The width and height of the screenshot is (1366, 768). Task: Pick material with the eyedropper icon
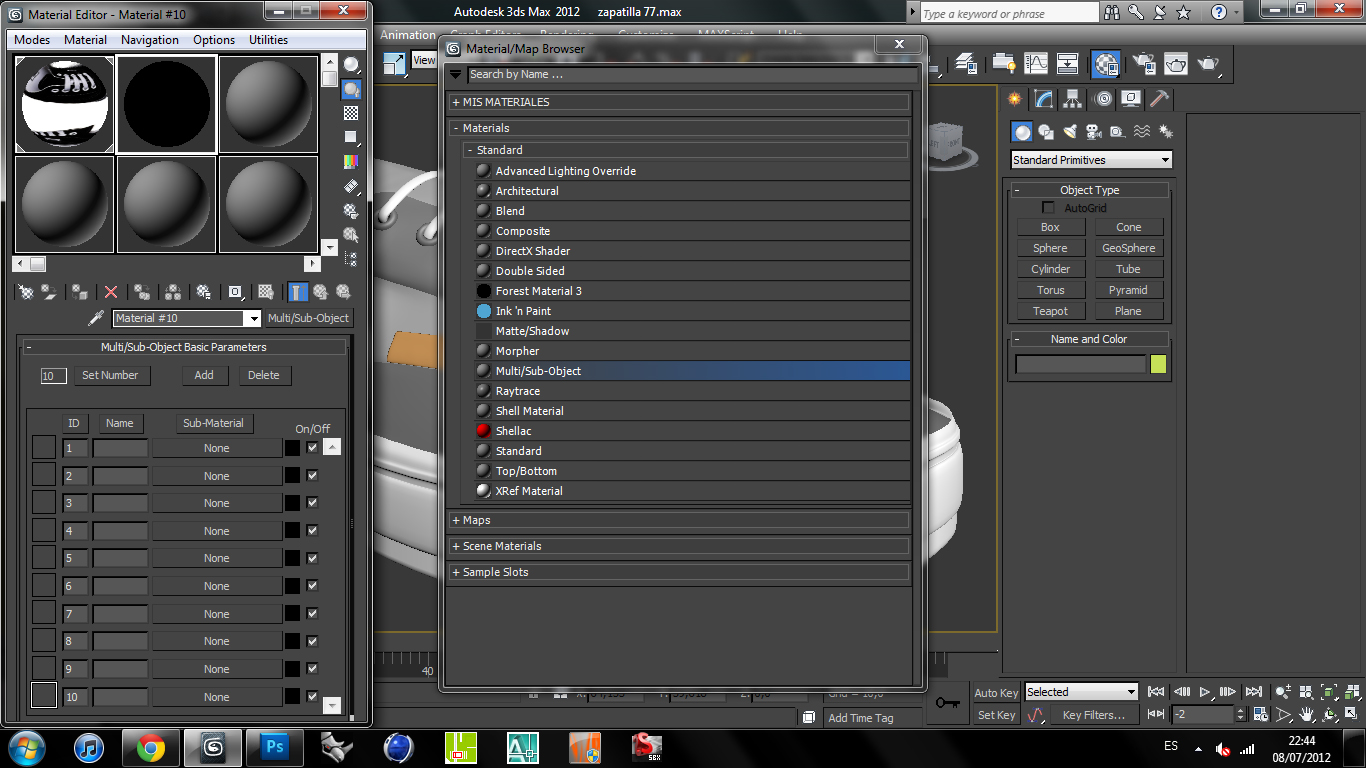click(96, 318)
